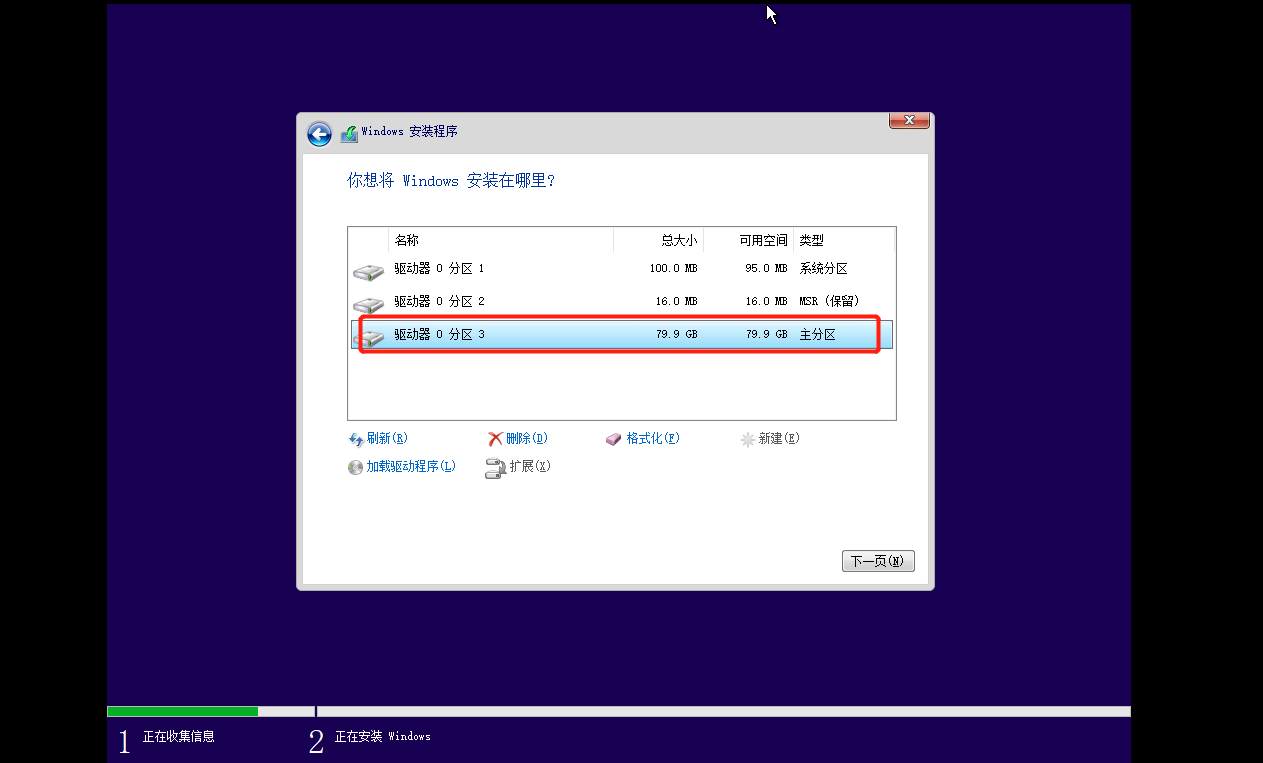The width and height of the screenshot is (1263, 763).
Task: Sort by the 名称 column header
Action: click(501, 240)
